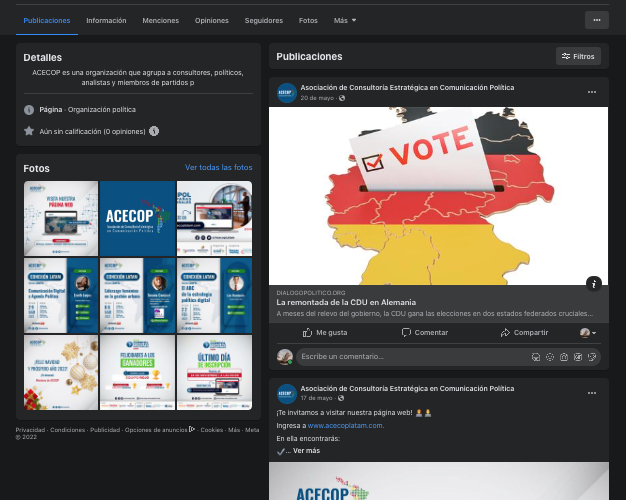626x500 pixels.
Task: Switch to the Menciones tab
Action: coord(160,20)
